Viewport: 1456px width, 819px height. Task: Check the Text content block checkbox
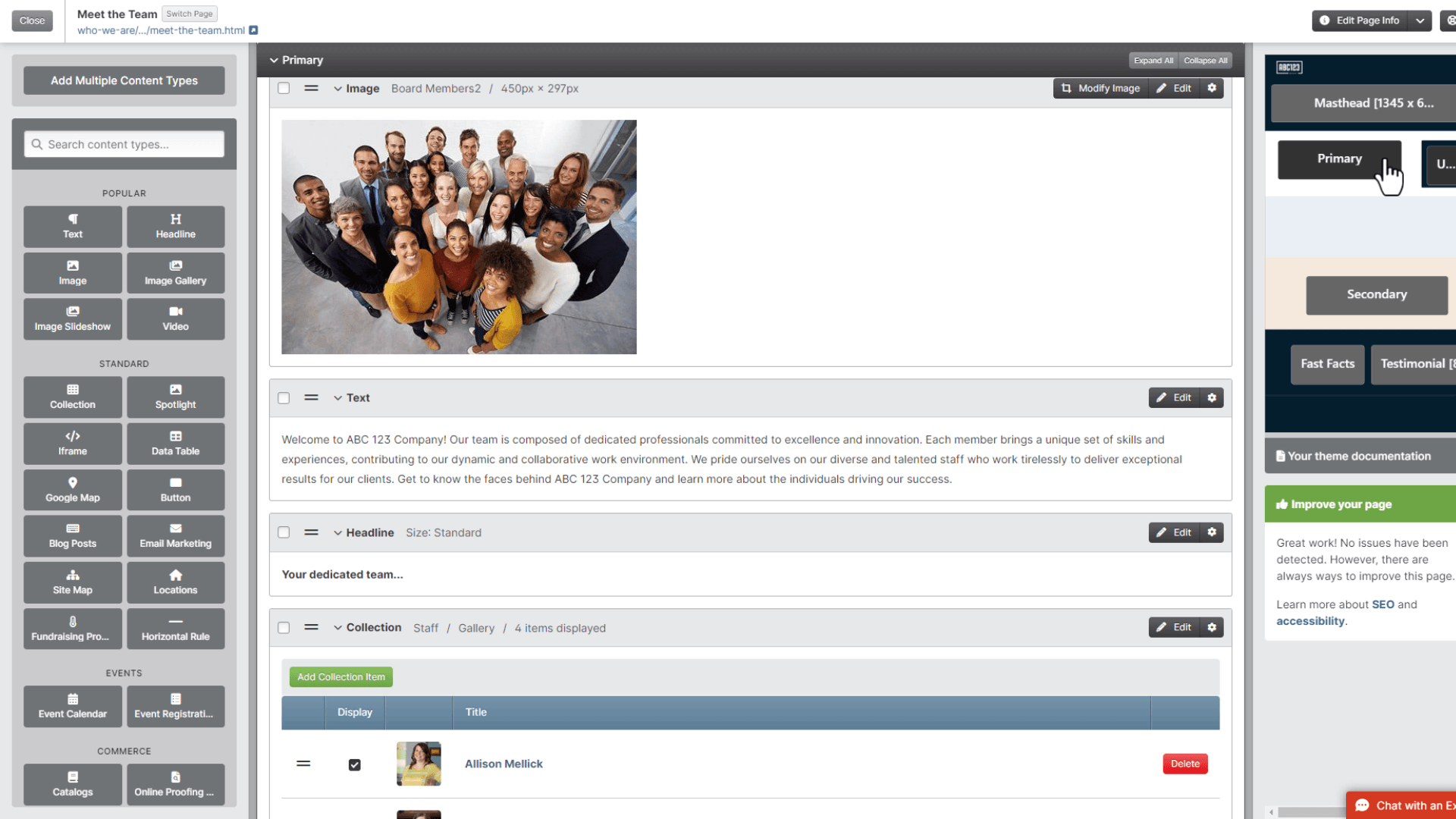click(x=284, y=397)
